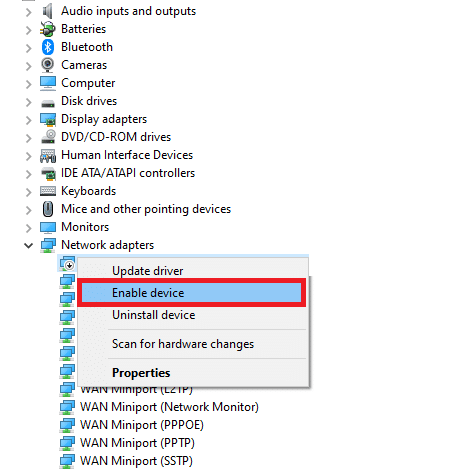458x472 pixels.
Task: Select the disabled network adapter icon
Action: [x=67, y=263]
